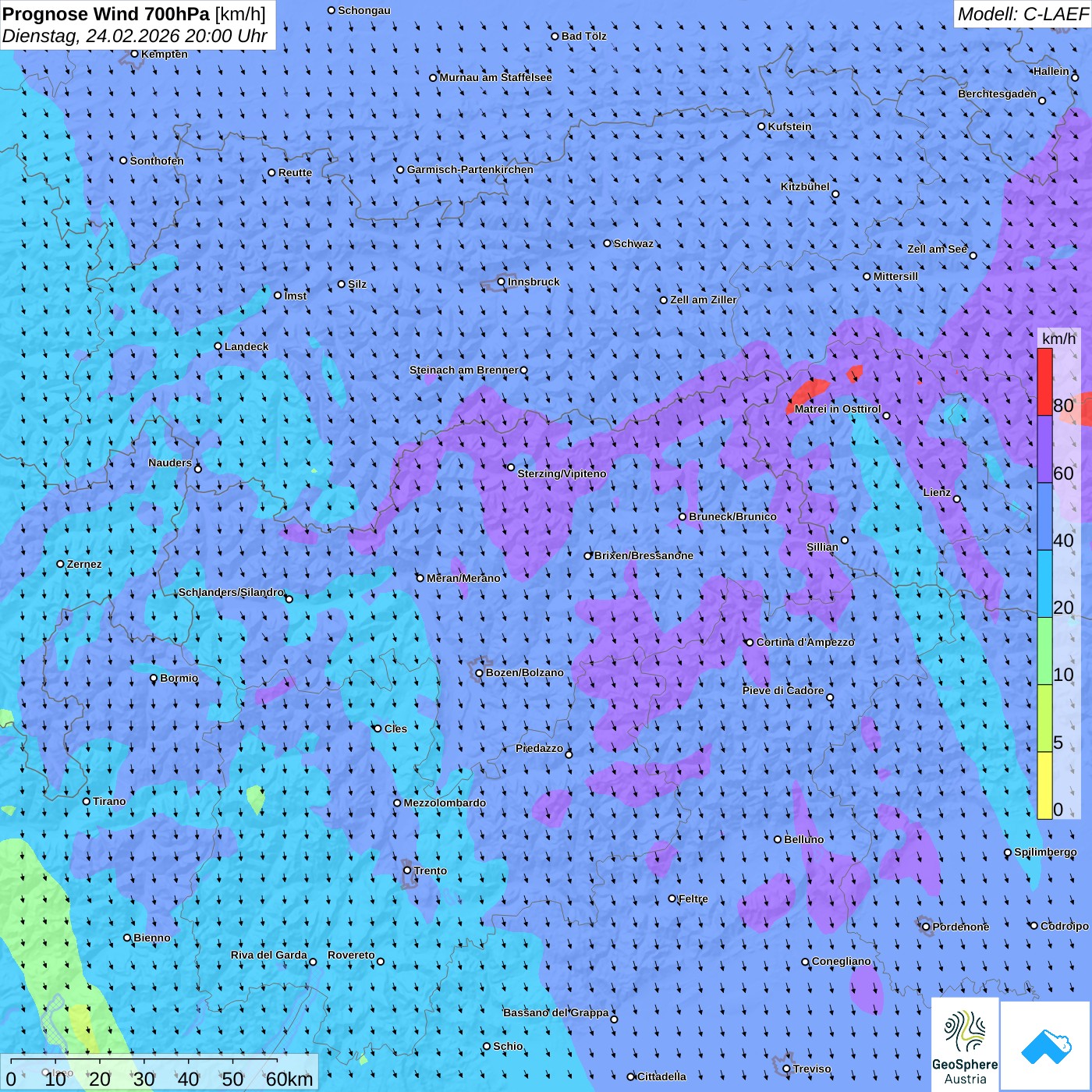This screenshot has width=1092, height=1092.
Task: Click the Trento city marker
Action: 407,870
